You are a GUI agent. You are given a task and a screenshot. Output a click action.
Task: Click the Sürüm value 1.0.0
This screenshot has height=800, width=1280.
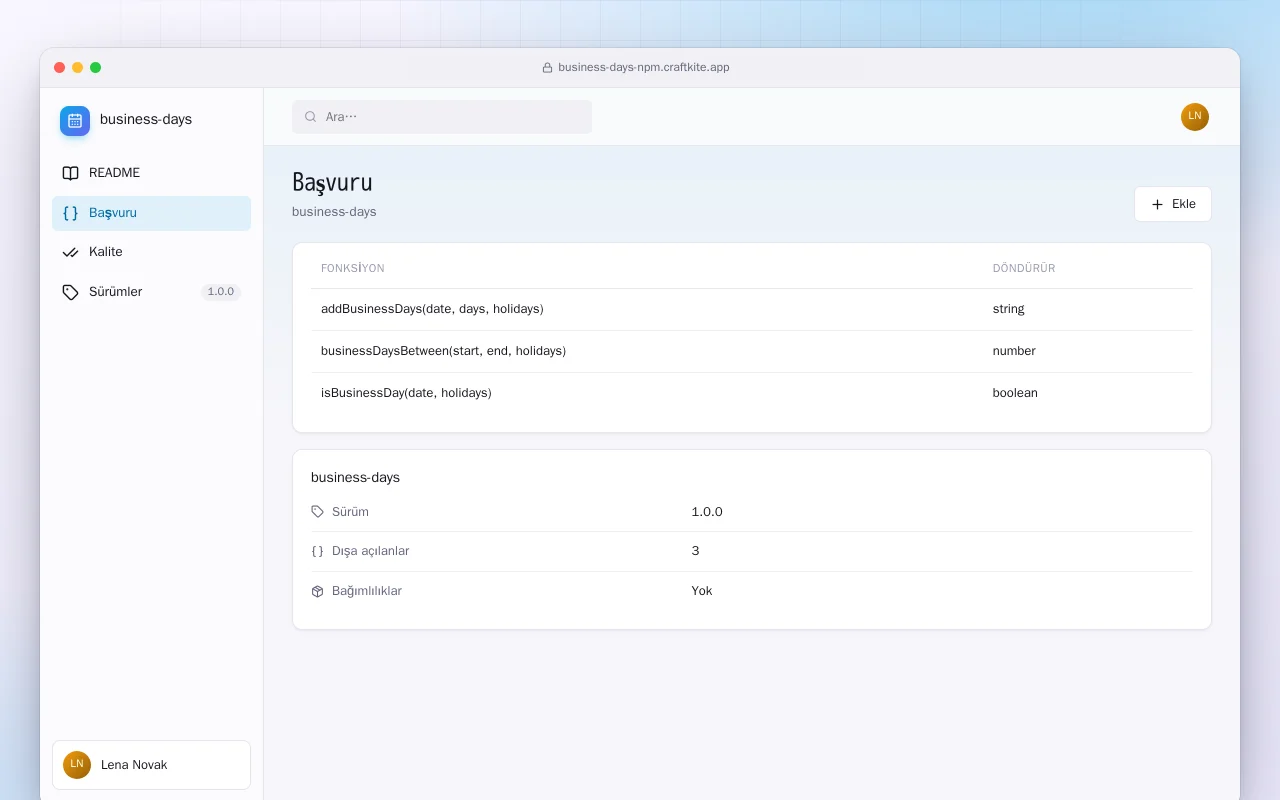click(707, 512)
